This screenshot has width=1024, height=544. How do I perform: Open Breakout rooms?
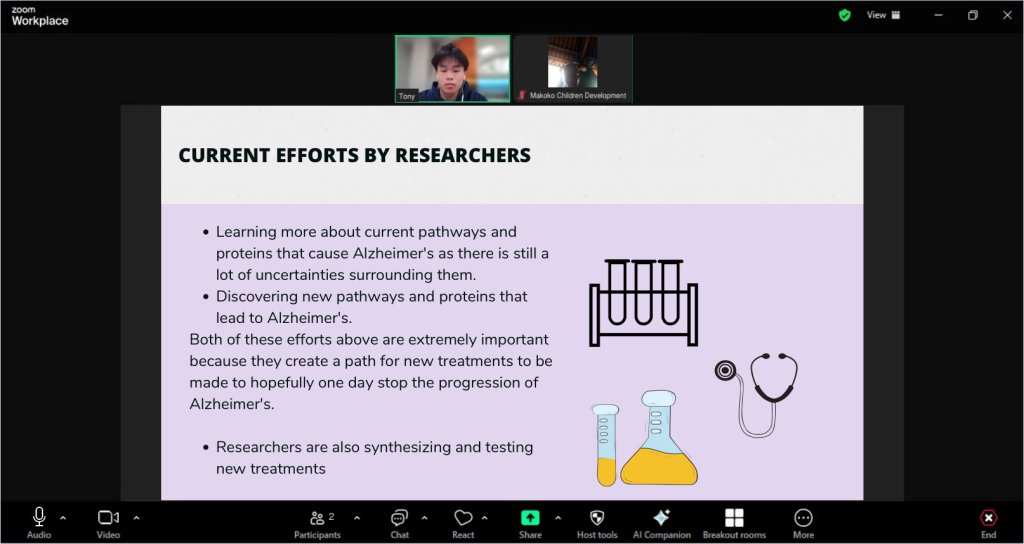734,524
